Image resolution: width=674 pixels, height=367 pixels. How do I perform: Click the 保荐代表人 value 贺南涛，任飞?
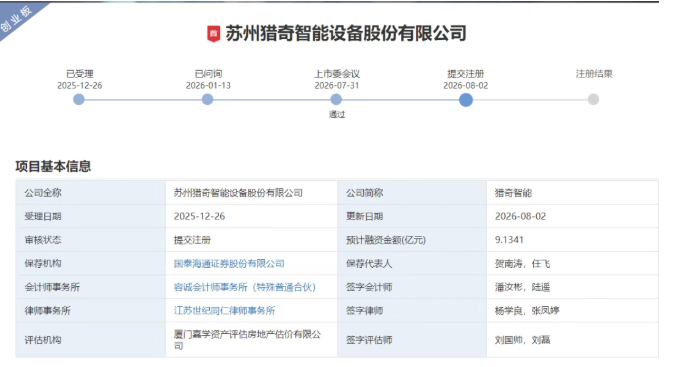tap(522, 263)
